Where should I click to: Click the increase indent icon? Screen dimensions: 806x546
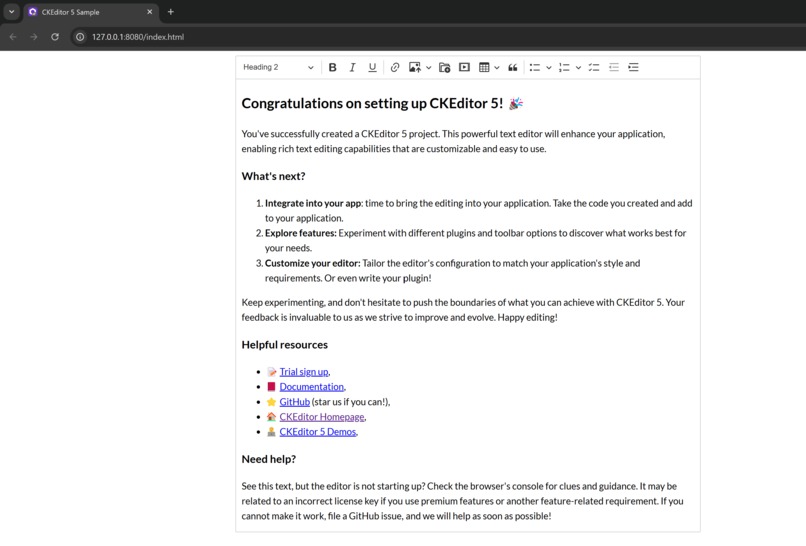[x=633, y=67]
